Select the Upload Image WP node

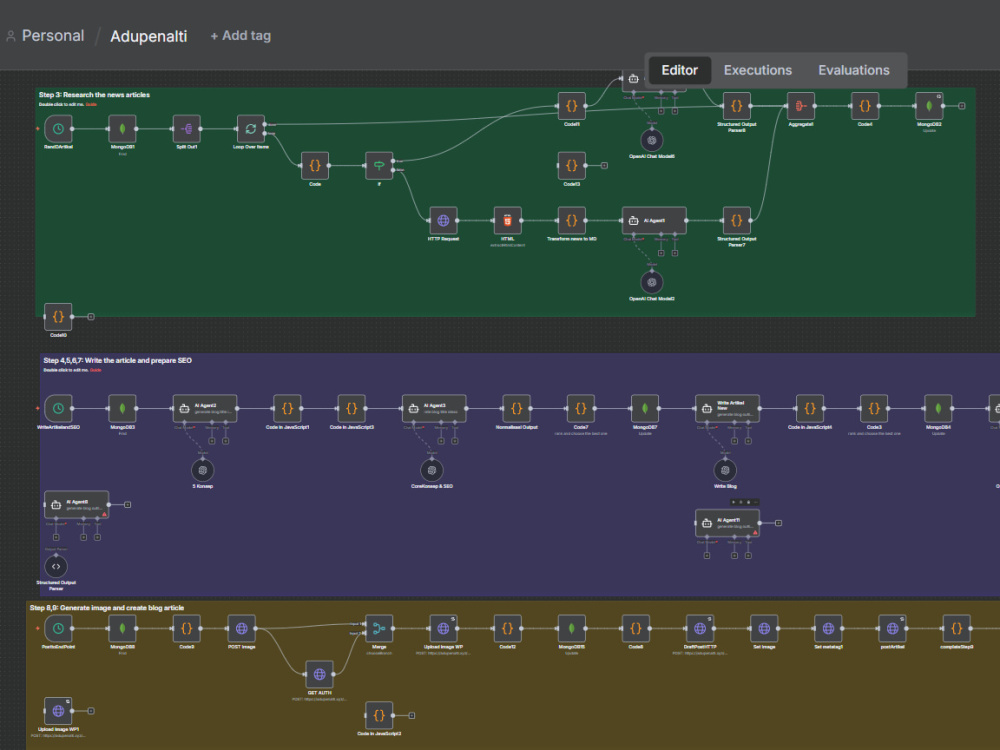pyautogui.click(x=443, y=629)
